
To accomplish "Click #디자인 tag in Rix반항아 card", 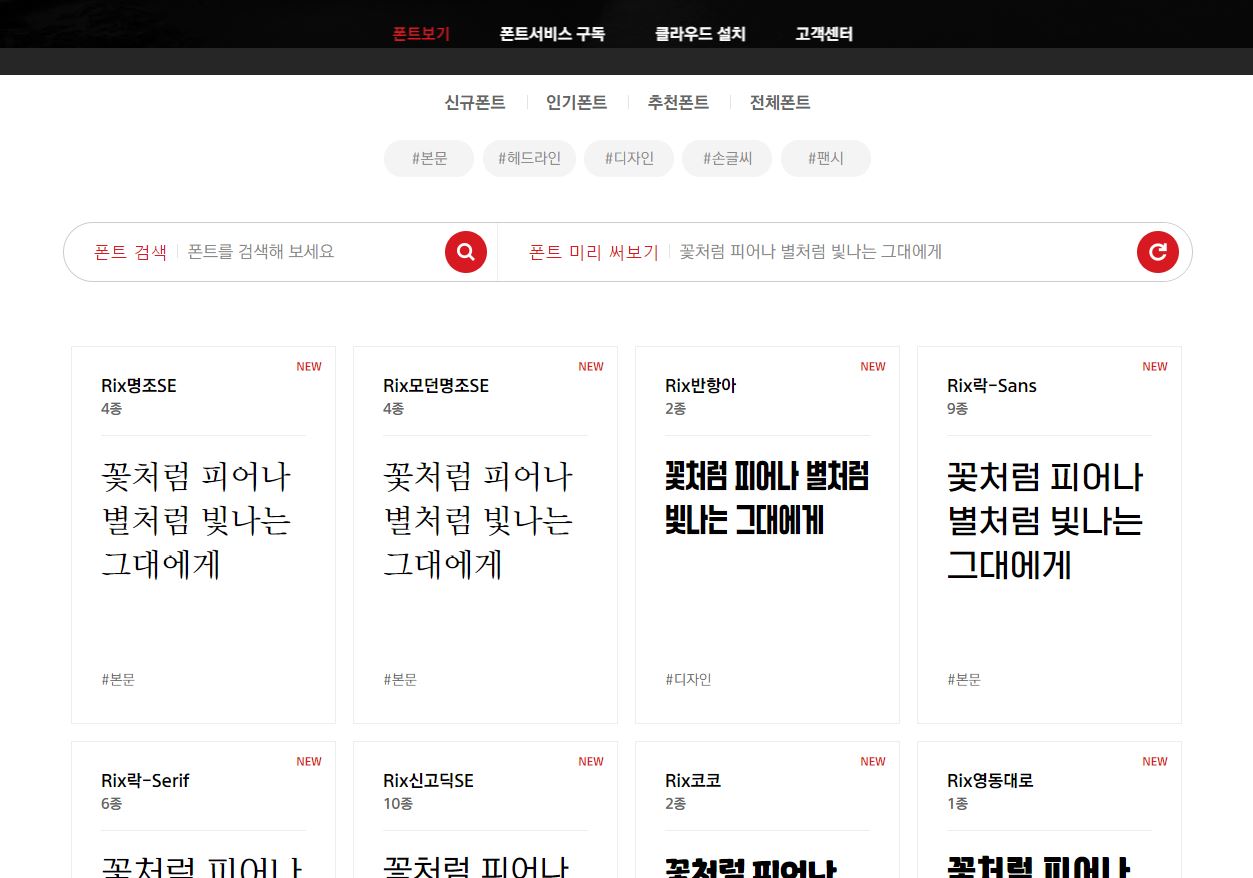I will click(x=688, y=680).
